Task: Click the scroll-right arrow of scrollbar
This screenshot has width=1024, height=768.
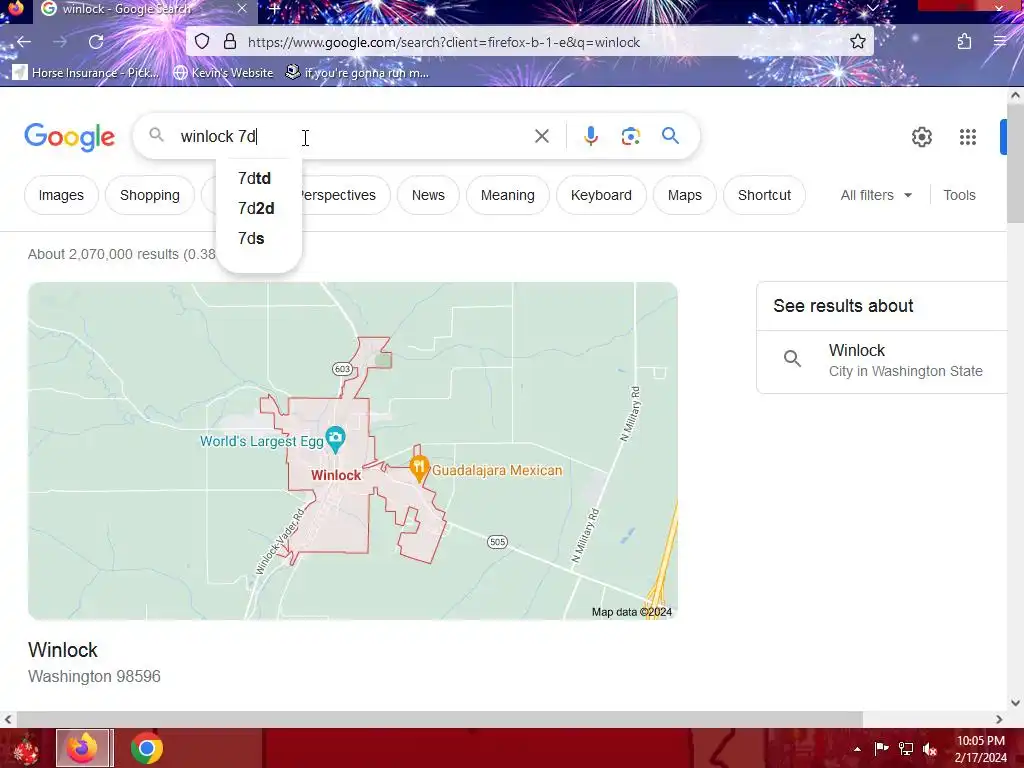Action: [999, 719]
